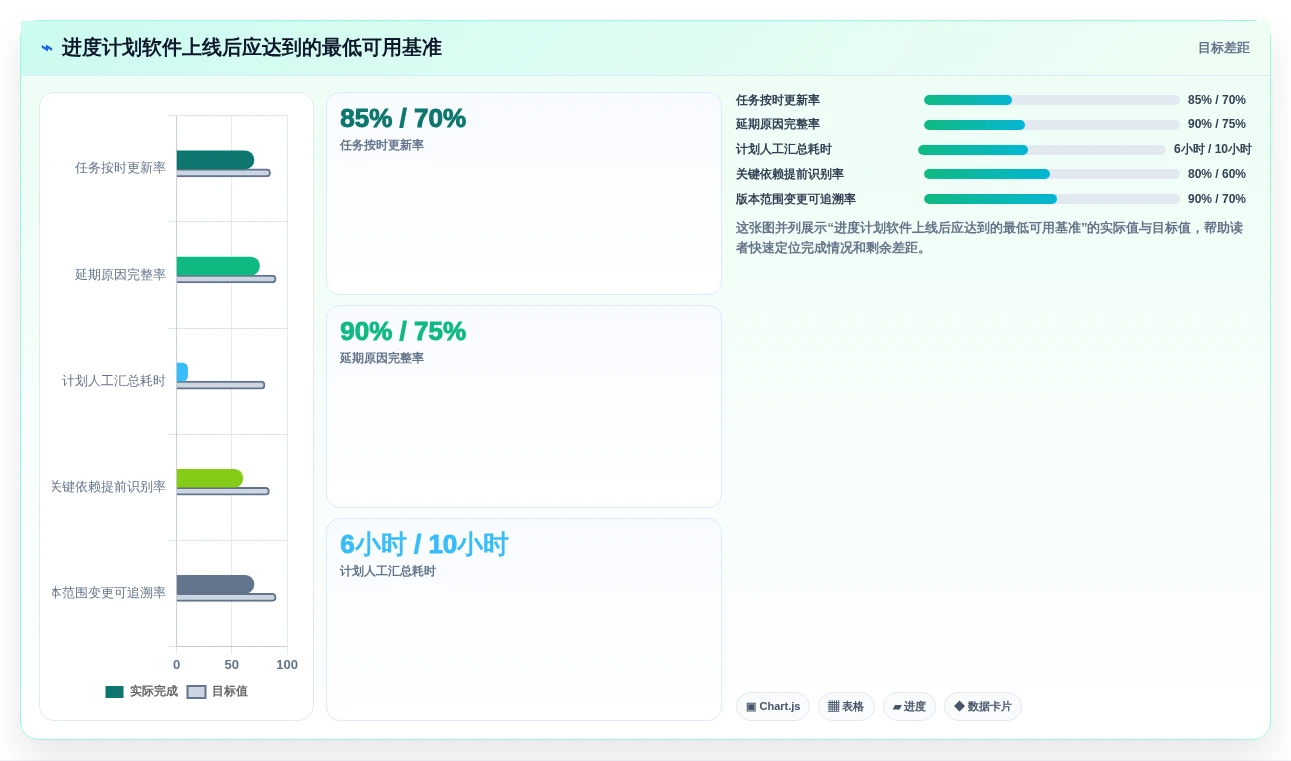1291x761 pixels.
Task: Select the 进度 tag chip
Action: 909,706
